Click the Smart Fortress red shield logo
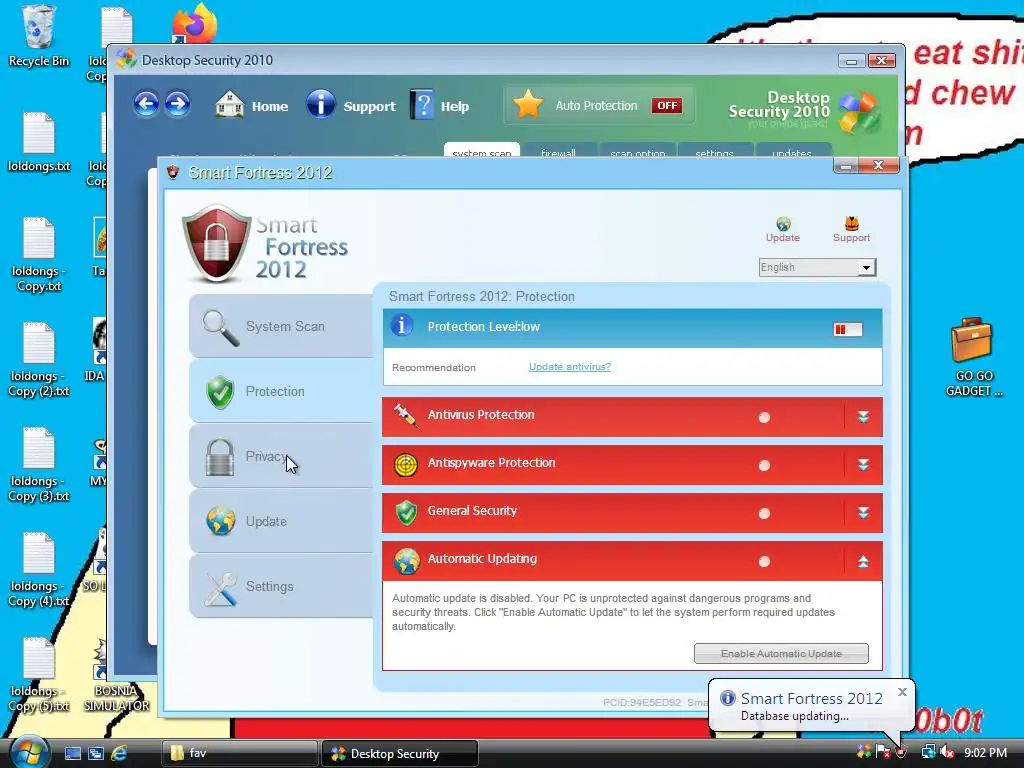 216,243
